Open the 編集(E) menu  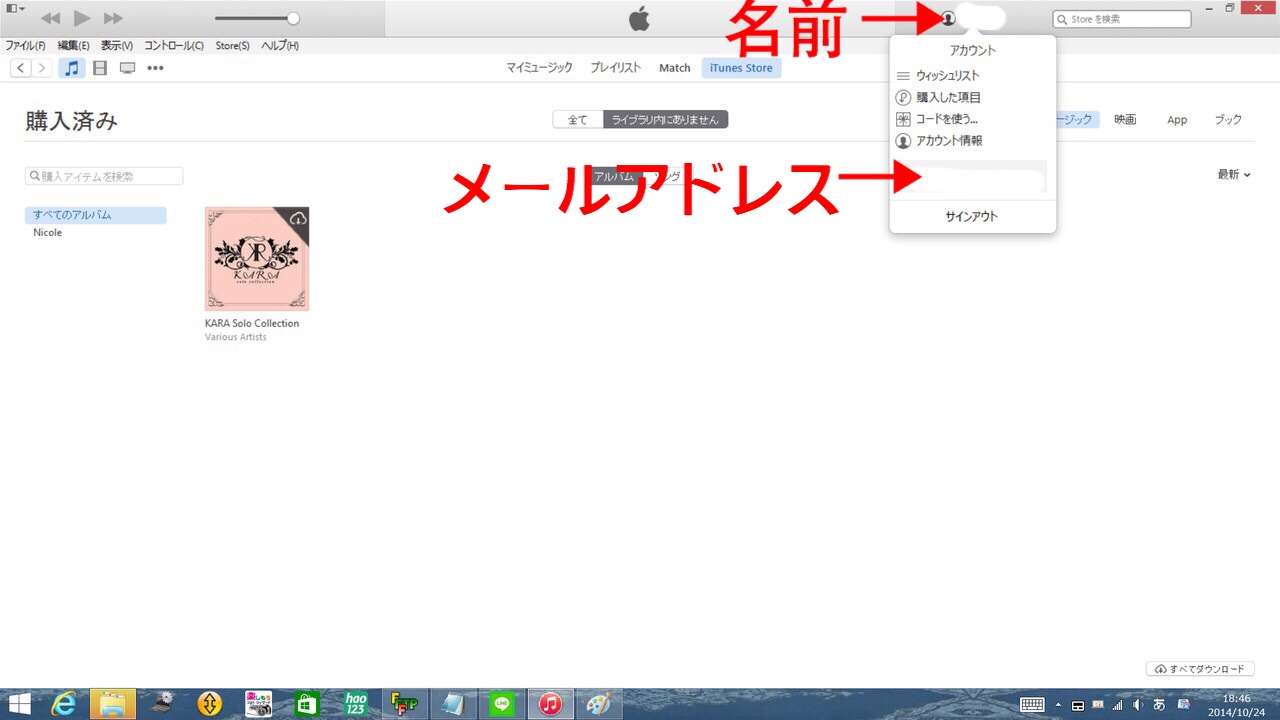pyautogui.click(x=73, y=45)
